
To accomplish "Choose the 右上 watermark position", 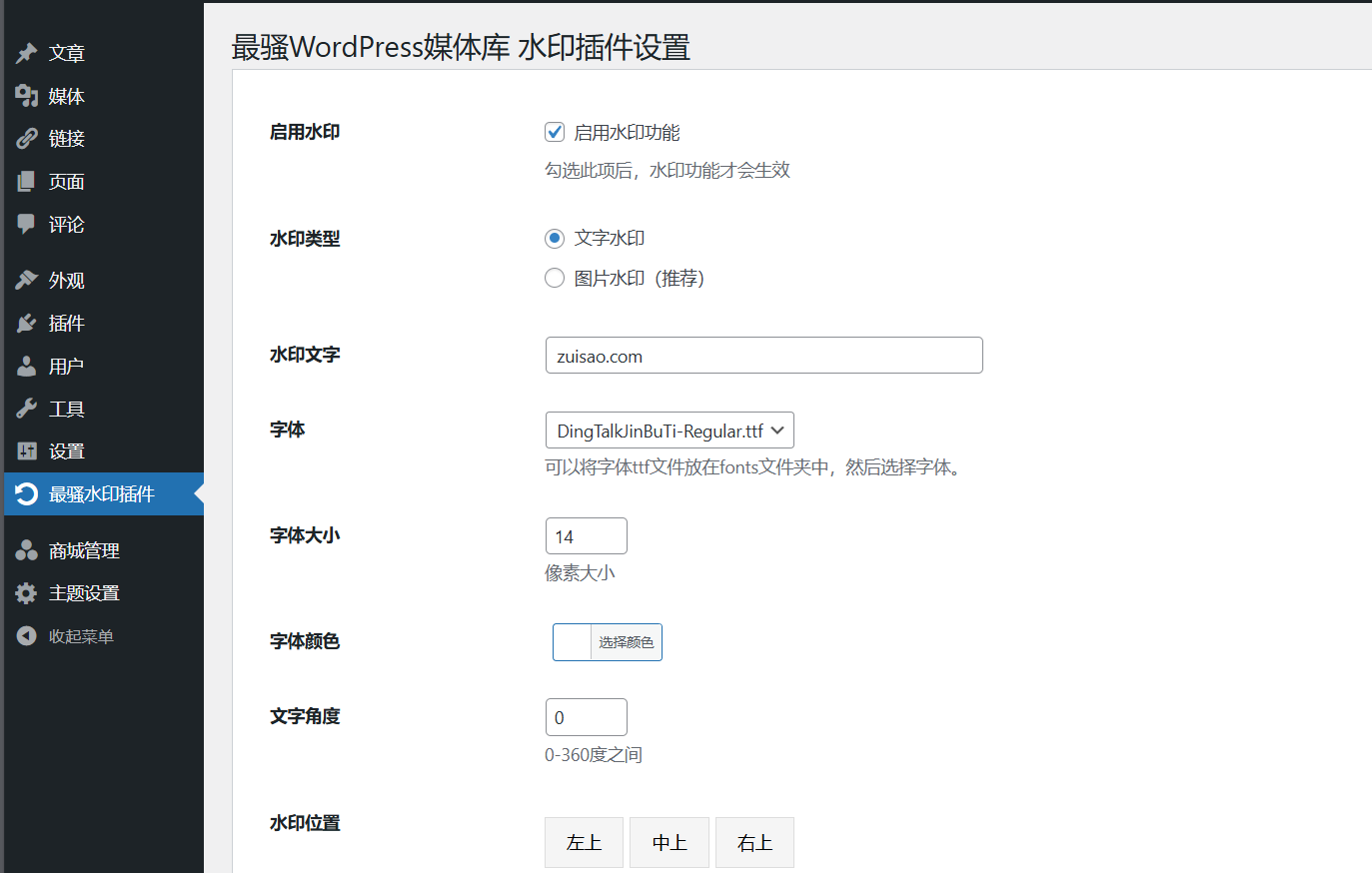I will [x=754, y=843].
